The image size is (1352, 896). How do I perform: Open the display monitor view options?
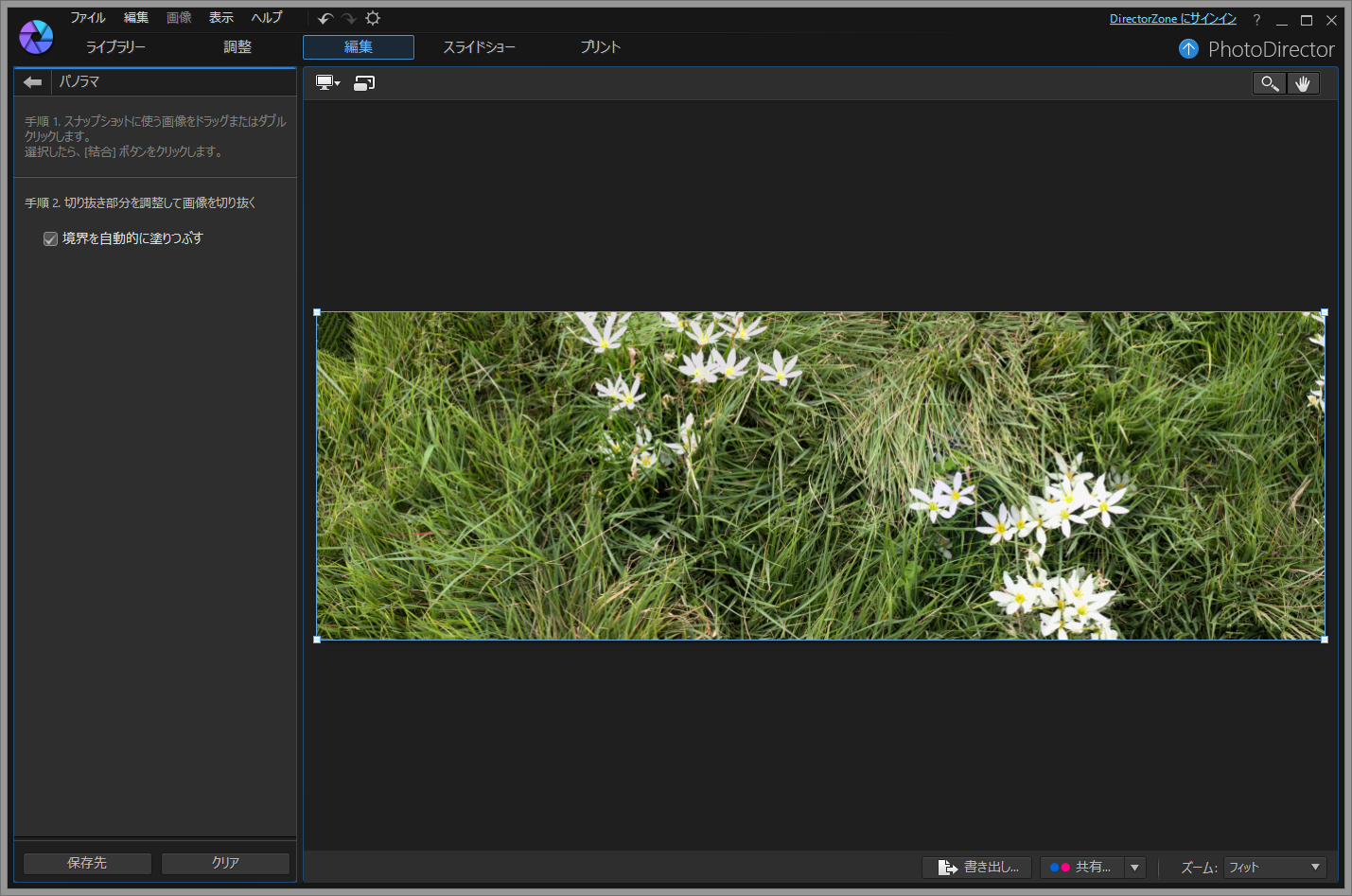coord(327,83)
